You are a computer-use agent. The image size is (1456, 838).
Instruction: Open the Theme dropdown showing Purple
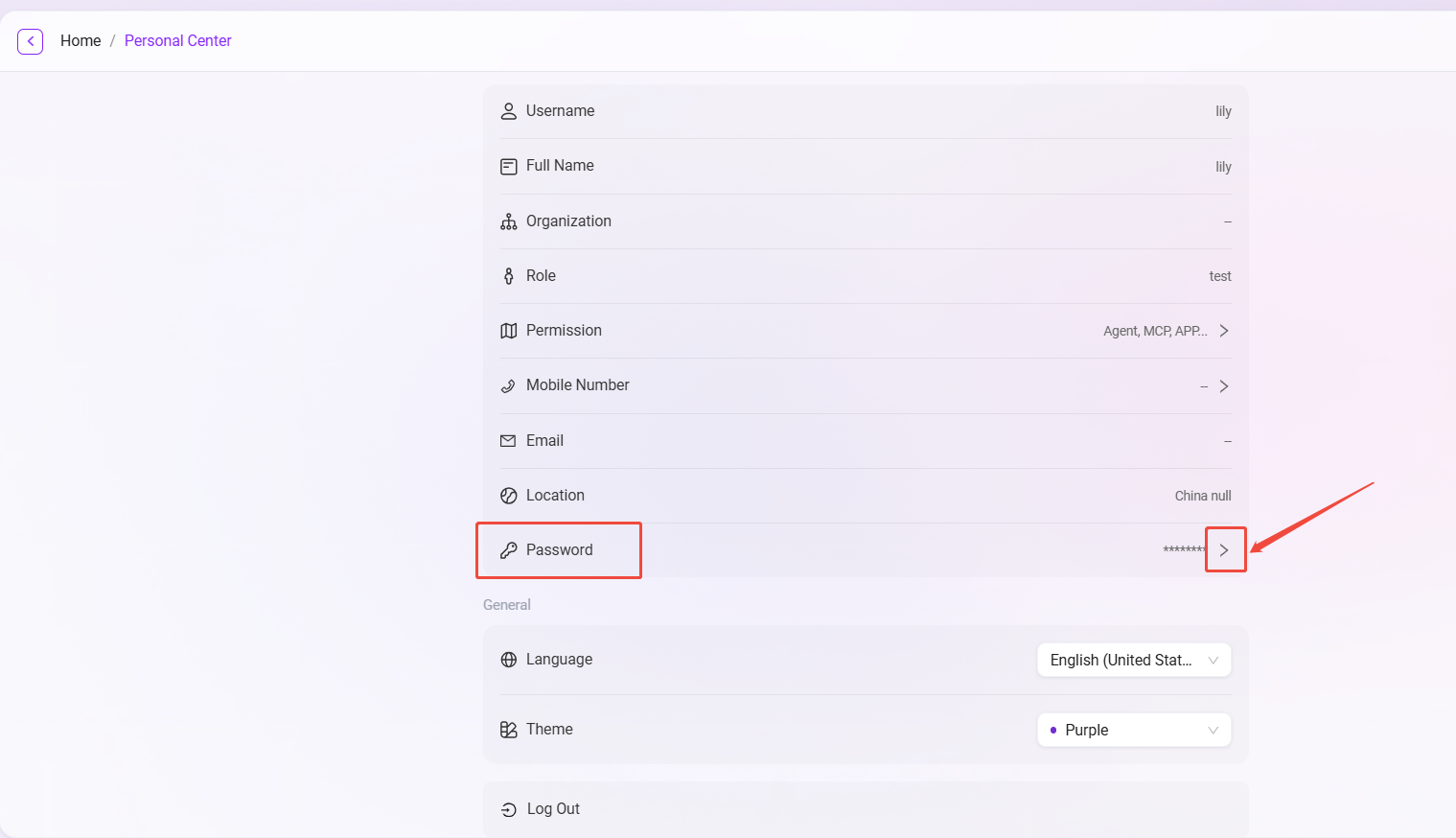click(1133, 731)
